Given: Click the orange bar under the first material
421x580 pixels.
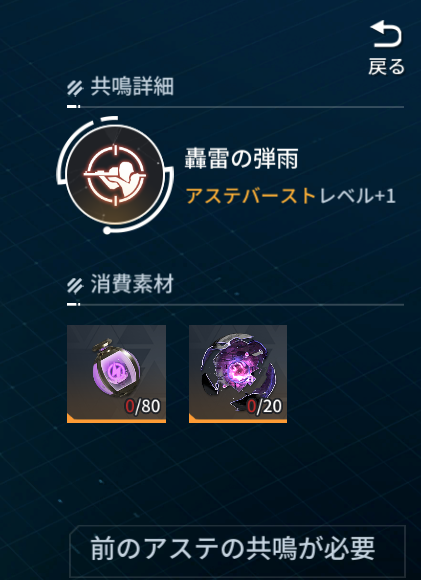Looking at the screenshot, I should pos(116,420).
